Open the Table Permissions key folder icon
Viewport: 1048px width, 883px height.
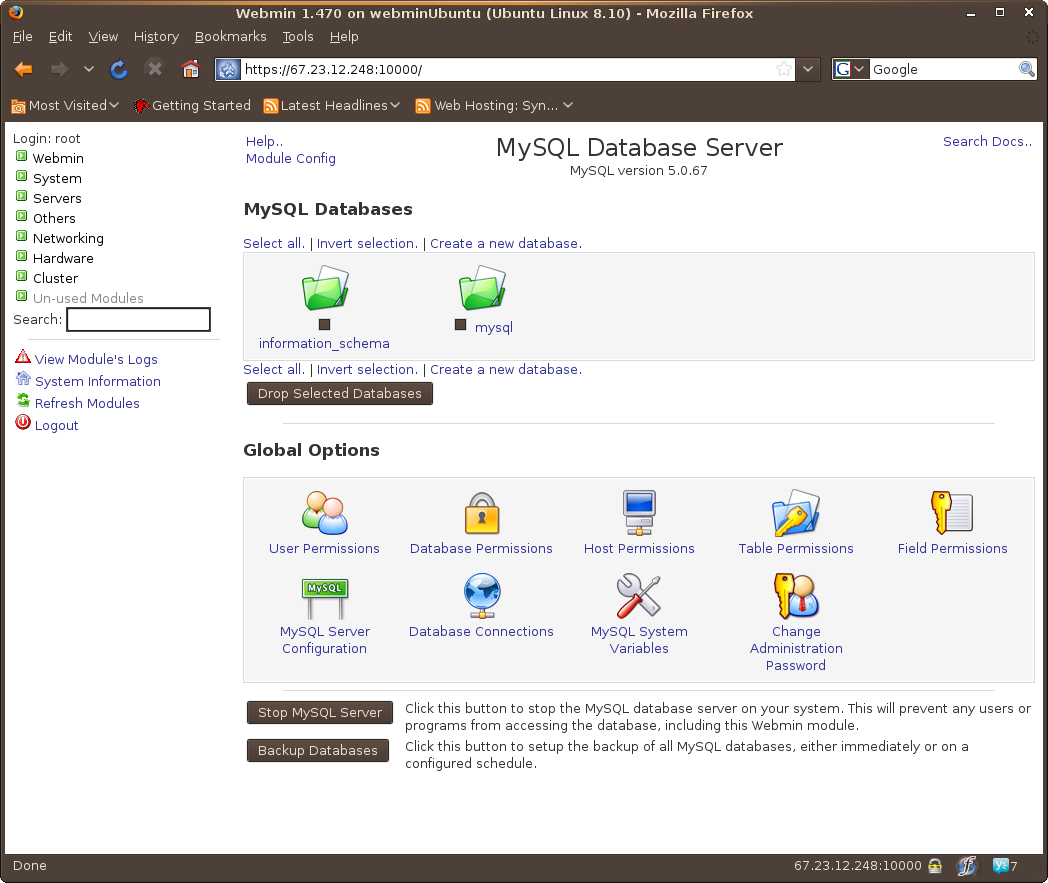tap(796, 513)
